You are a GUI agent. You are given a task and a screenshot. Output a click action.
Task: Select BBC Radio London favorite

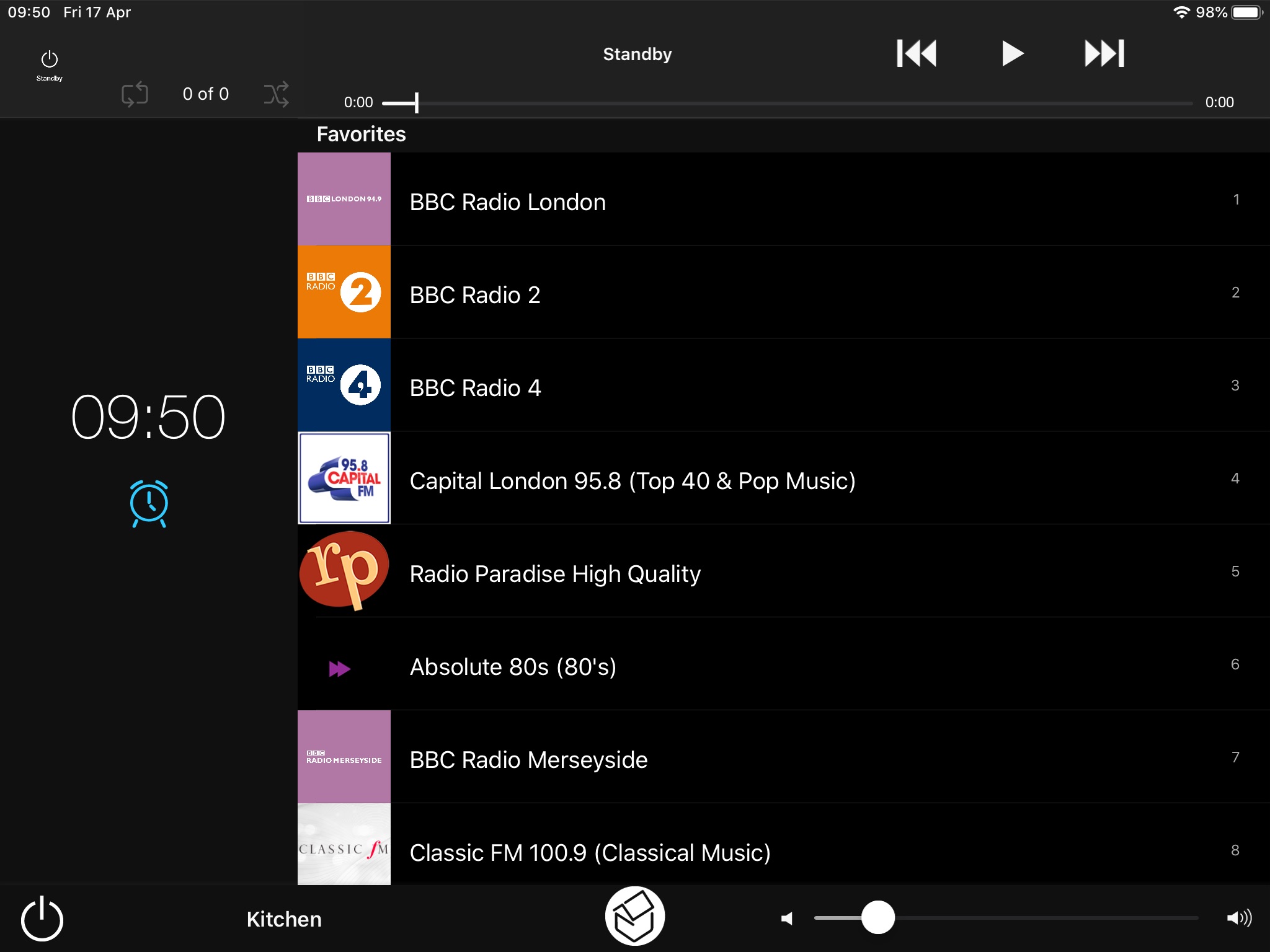[x=507, y=202]
